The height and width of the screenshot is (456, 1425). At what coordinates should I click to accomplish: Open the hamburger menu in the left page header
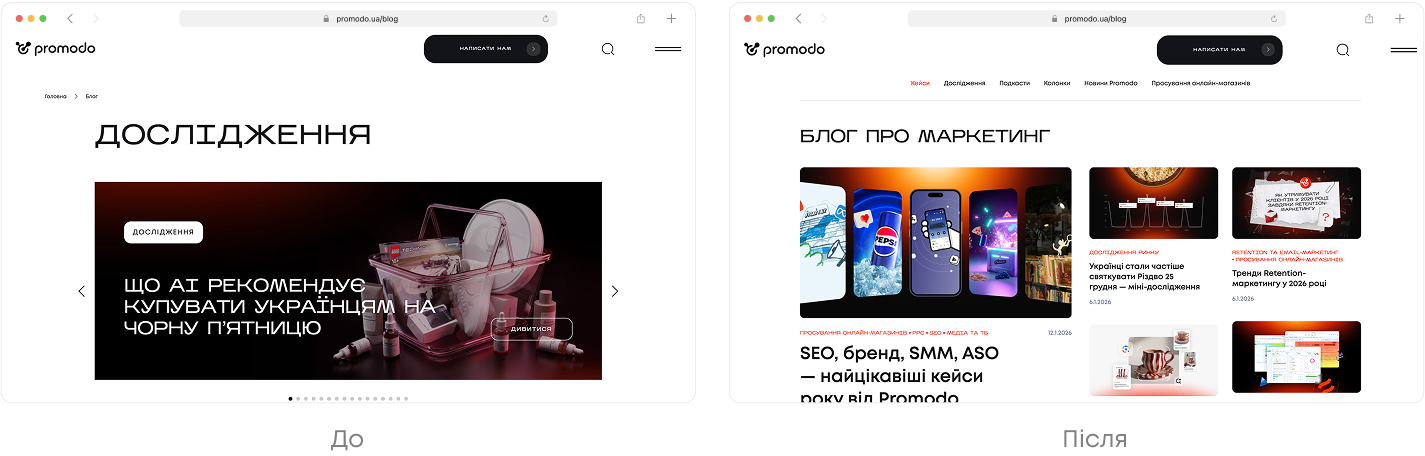click(x=668, y=49)
